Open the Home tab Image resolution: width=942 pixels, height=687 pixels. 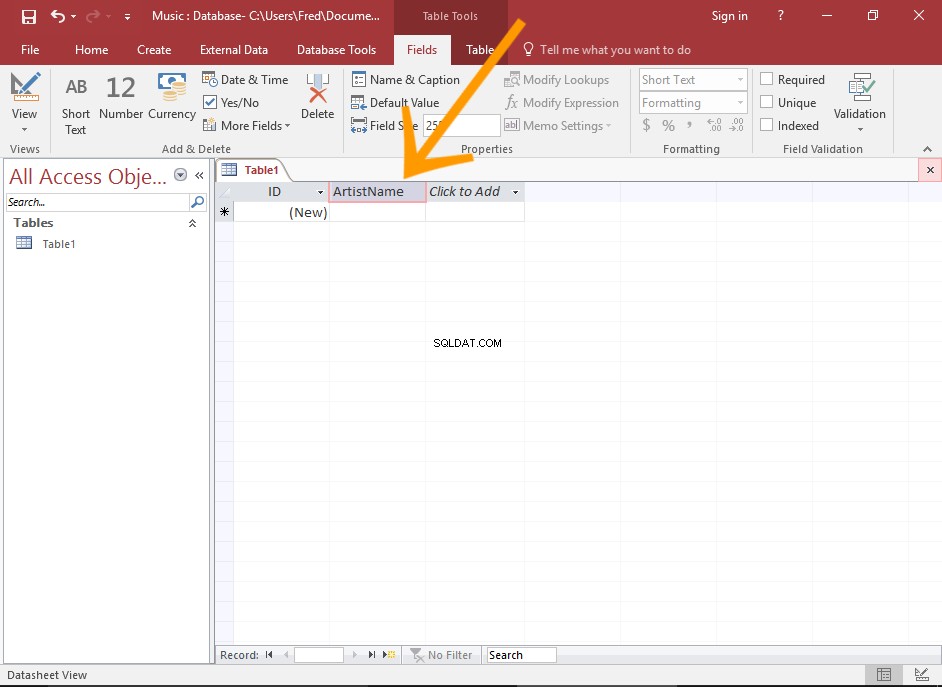[91, 50]
